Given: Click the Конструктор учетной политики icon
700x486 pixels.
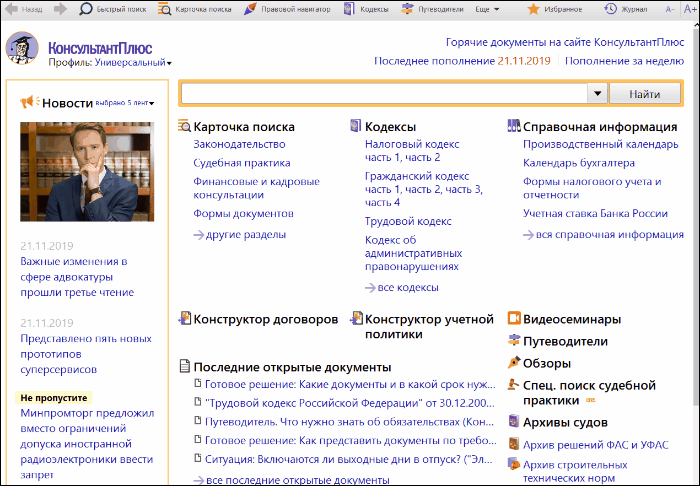Looking at the screenshot, I should coord(356,318).
